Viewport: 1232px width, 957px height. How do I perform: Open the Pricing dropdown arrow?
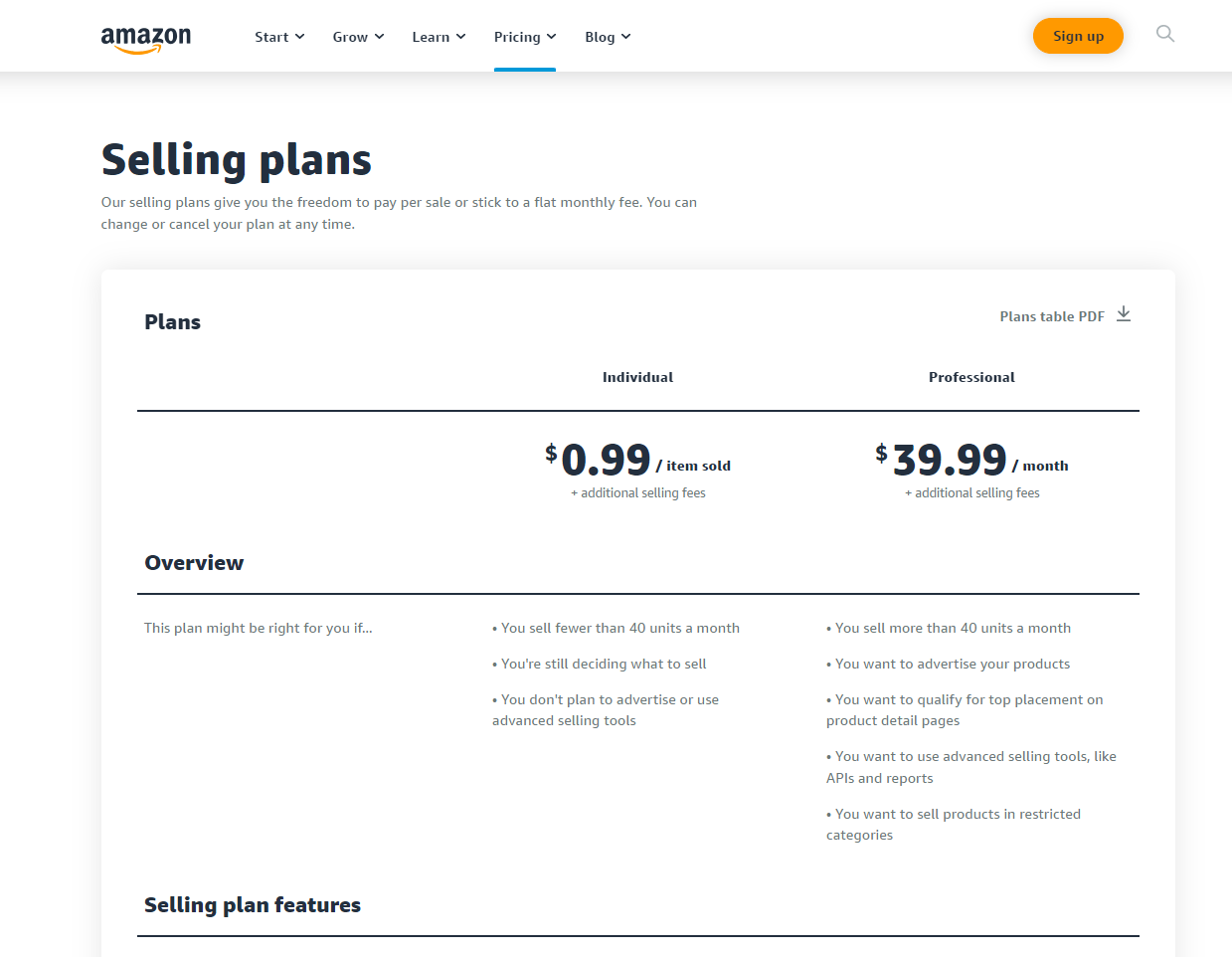(552, 37)
